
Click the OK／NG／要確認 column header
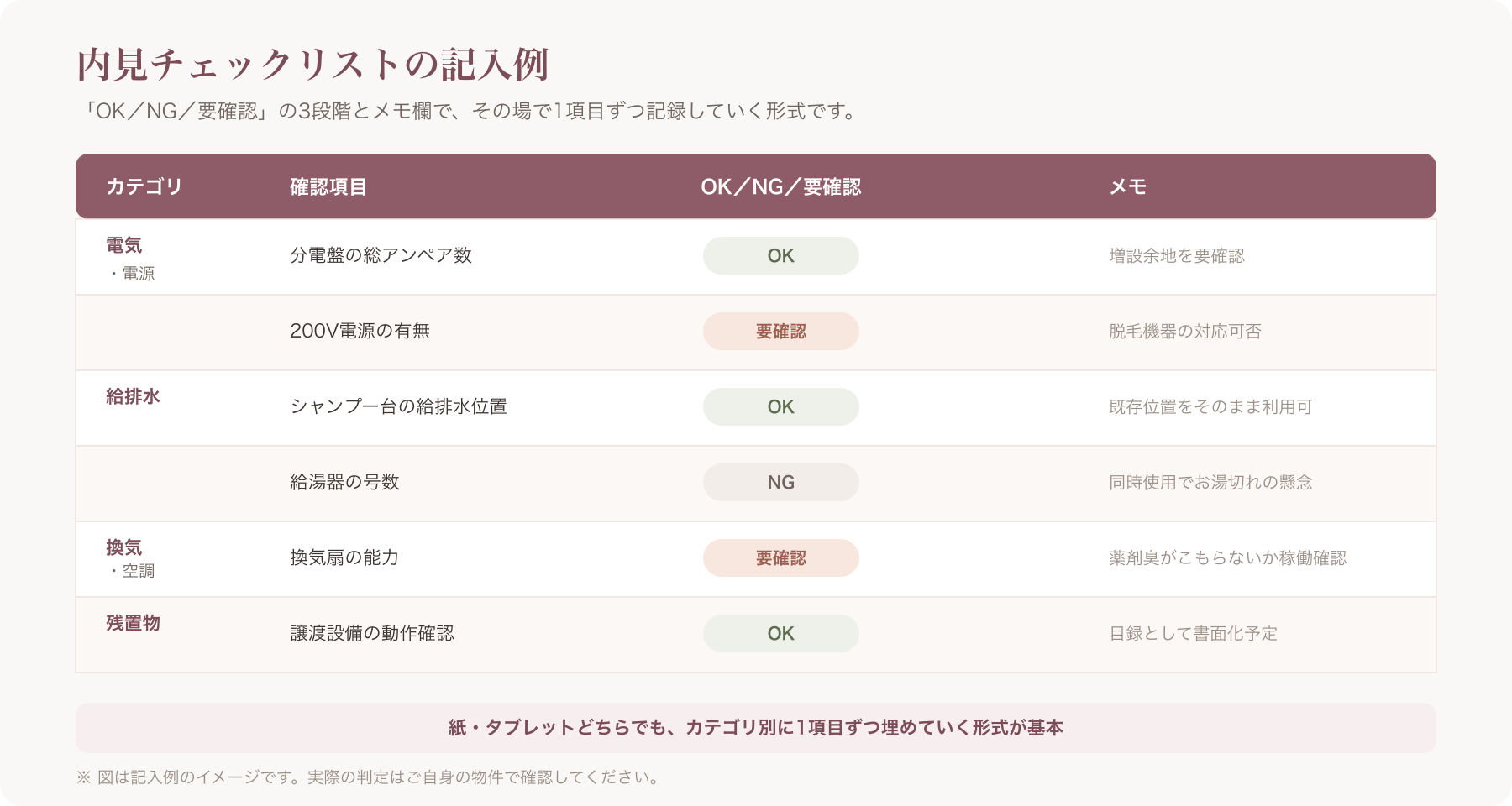click(x=781, y=186)
